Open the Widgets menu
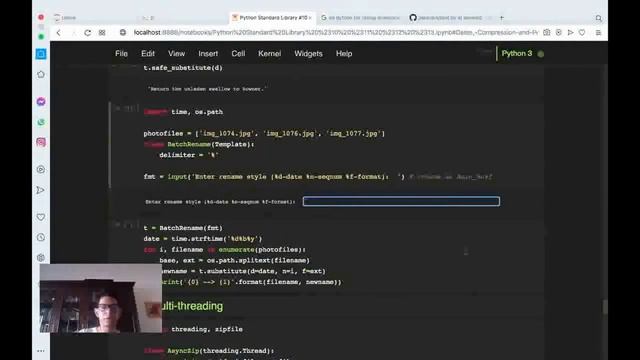The width and height of the screenshot is (640, 360). point(308,53)
